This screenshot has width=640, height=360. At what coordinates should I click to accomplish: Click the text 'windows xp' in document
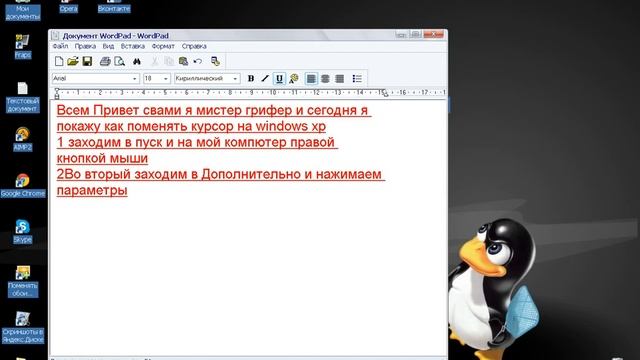291,127
